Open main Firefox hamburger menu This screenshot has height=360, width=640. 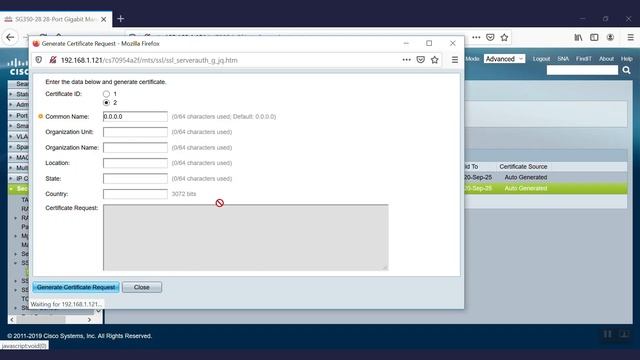631,38
